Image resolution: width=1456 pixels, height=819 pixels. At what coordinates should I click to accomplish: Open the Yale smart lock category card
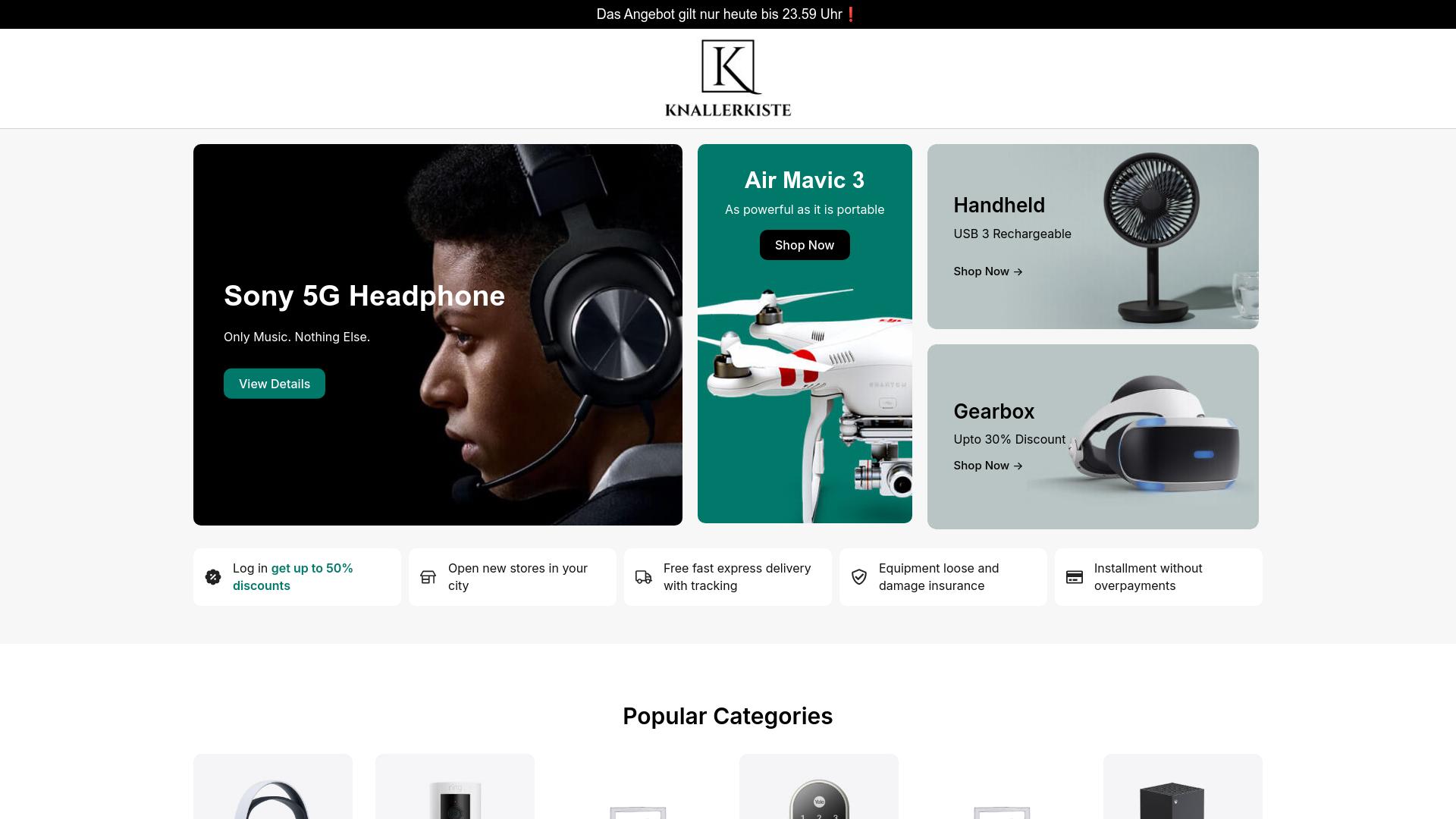tap(819, 786)
